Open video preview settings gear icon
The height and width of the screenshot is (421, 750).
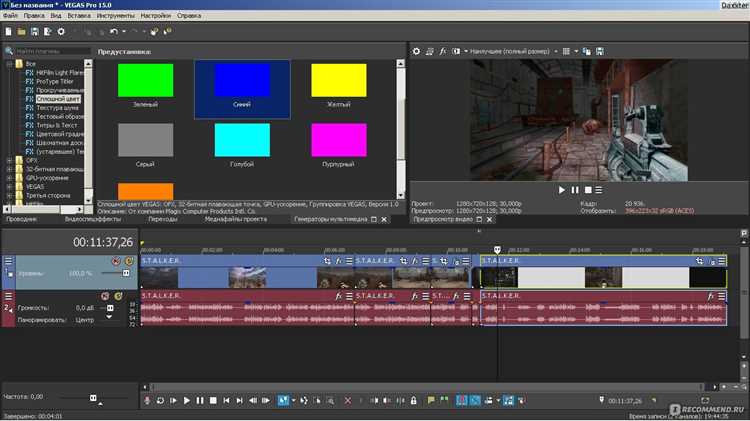tap(416, 51)
